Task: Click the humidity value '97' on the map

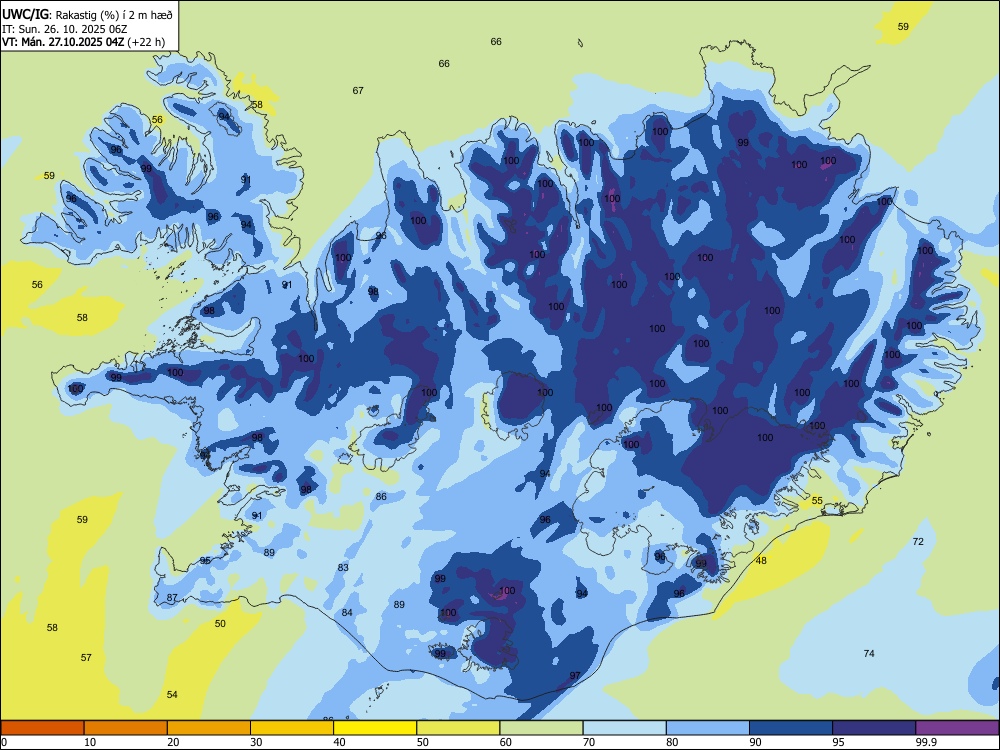Action: 575,675
